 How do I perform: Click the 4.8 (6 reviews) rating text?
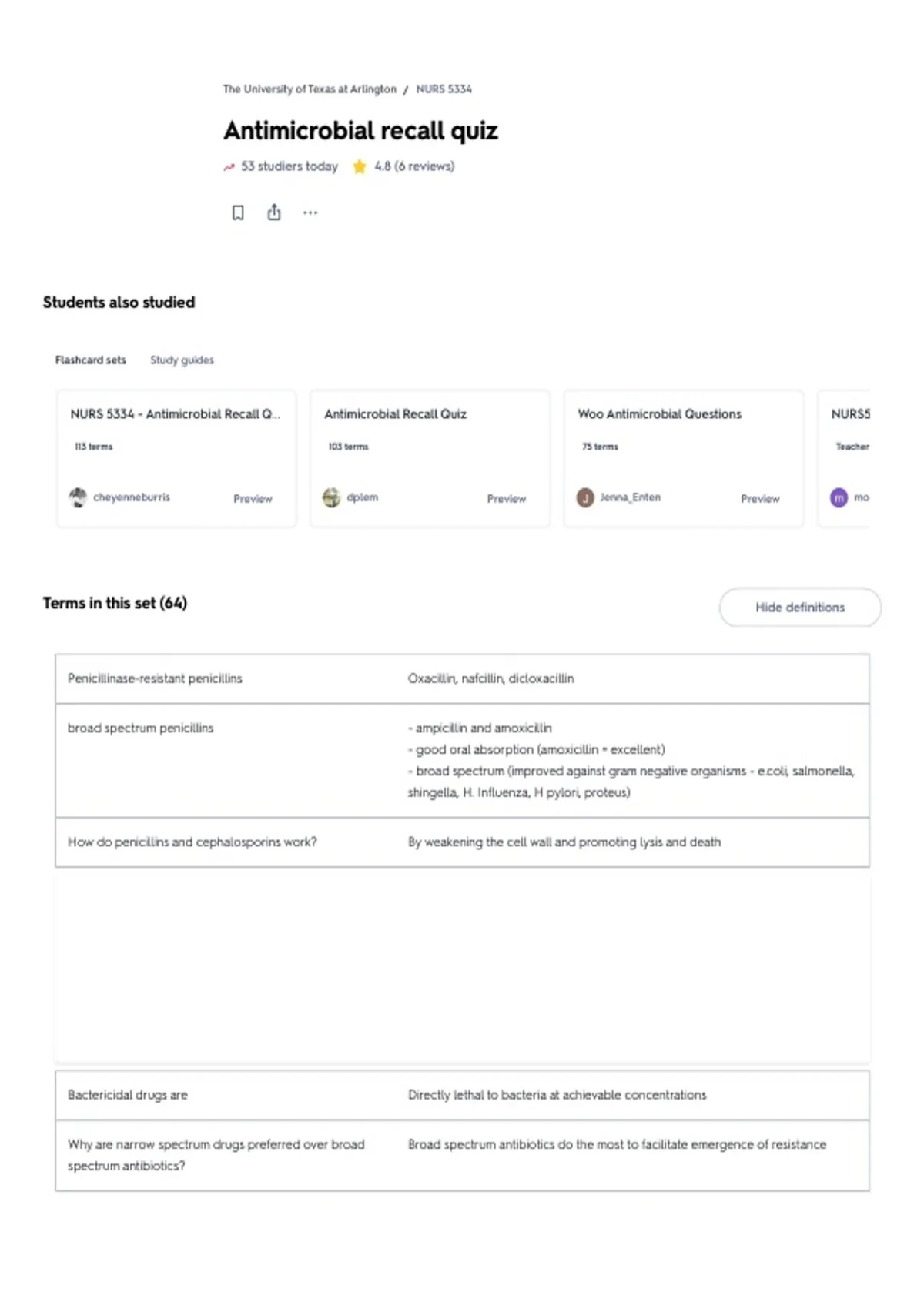414,166
